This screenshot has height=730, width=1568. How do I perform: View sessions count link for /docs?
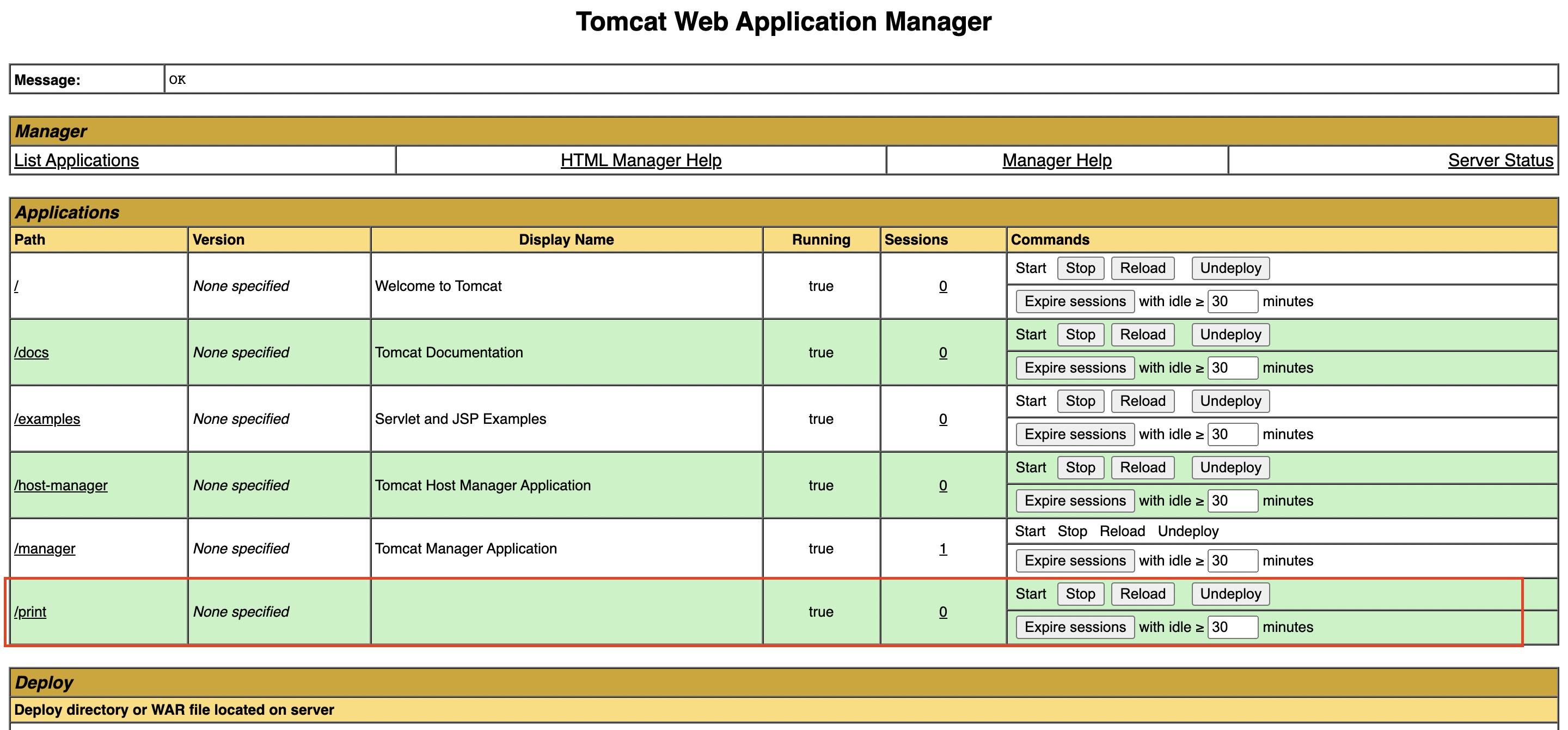point(943,352)
